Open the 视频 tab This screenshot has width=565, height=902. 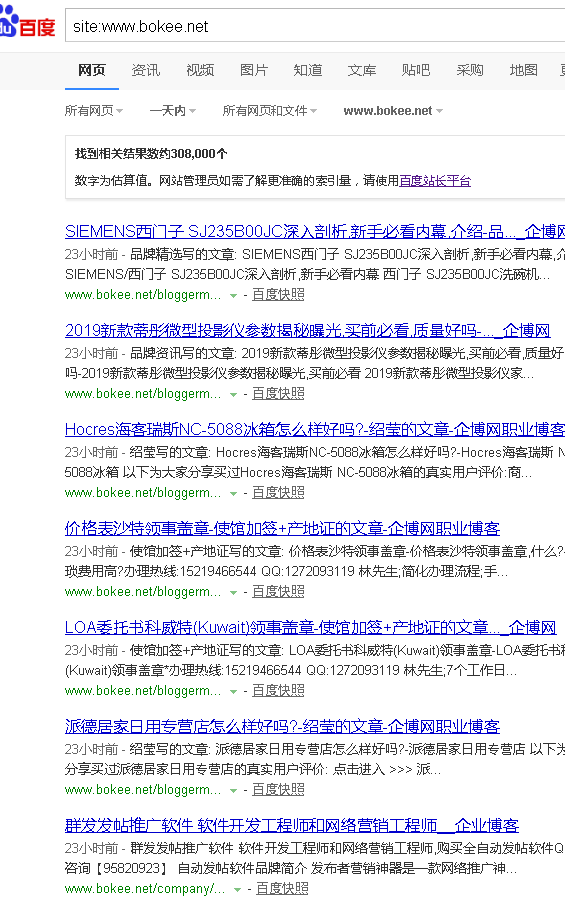point(200,70)
